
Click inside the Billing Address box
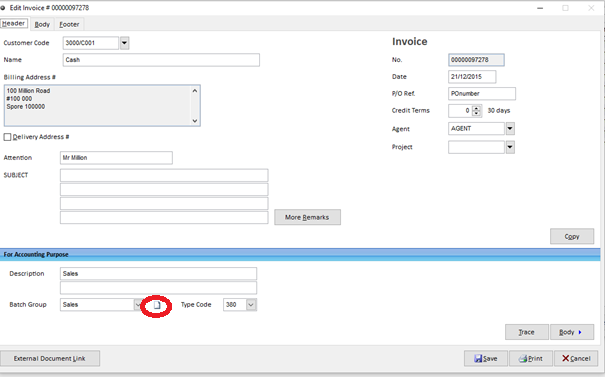tap(102, 106)
